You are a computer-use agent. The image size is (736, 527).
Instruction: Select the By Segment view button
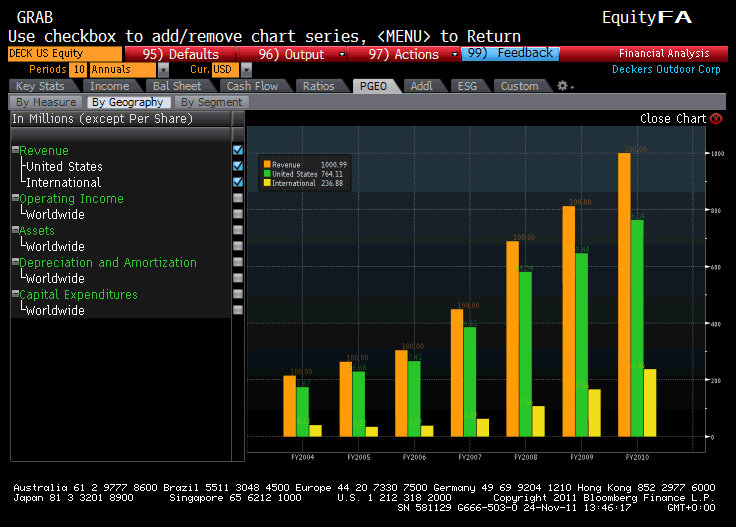pyautogui.click(x=211, y=102)
